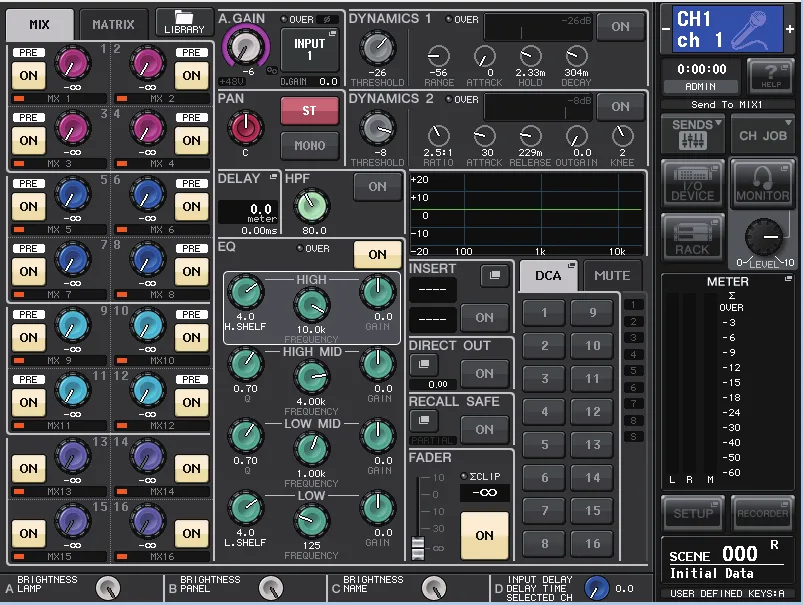The image size is (803, 605).
Task: Open the LIBRARY folder button
Action: coord(184,23)
